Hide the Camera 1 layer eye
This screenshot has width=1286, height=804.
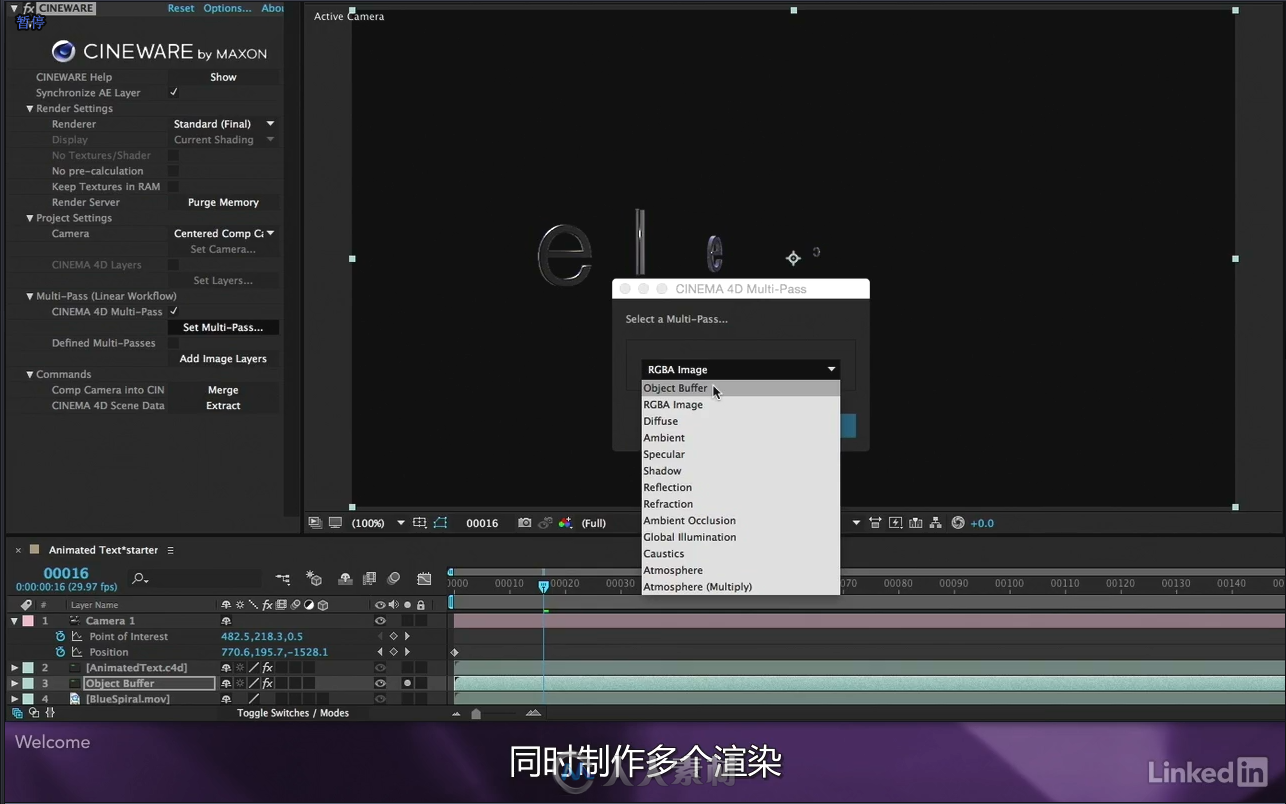tap(380, 621)
